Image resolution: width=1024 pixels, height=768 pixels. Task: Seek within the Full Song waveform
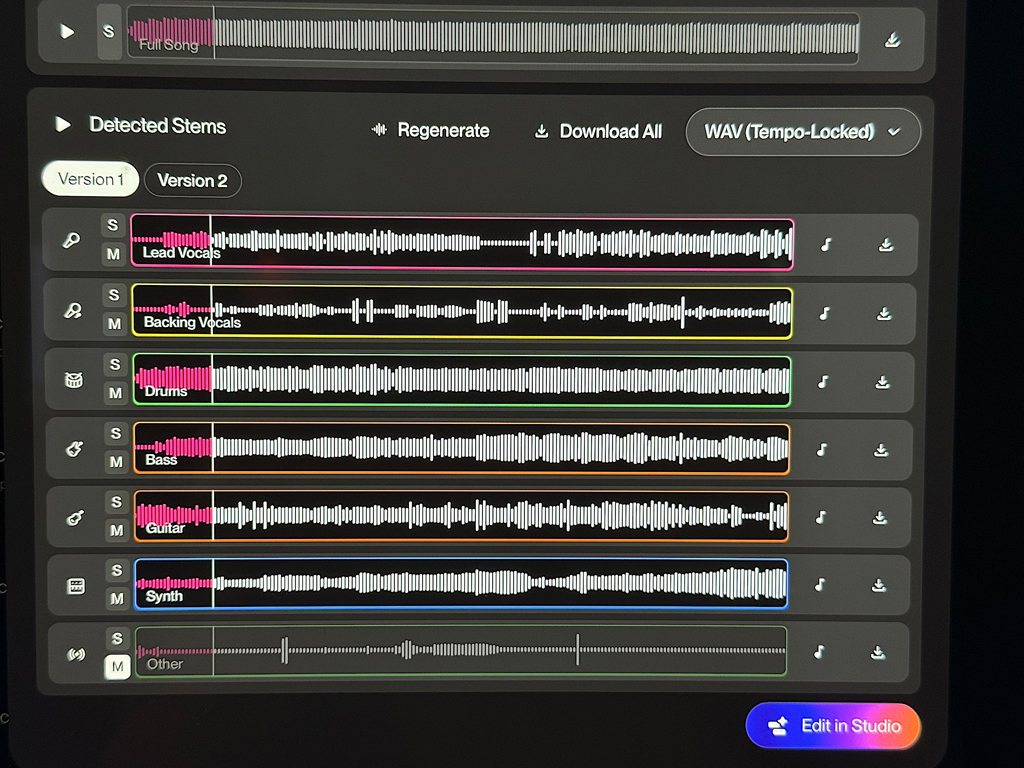493,35
